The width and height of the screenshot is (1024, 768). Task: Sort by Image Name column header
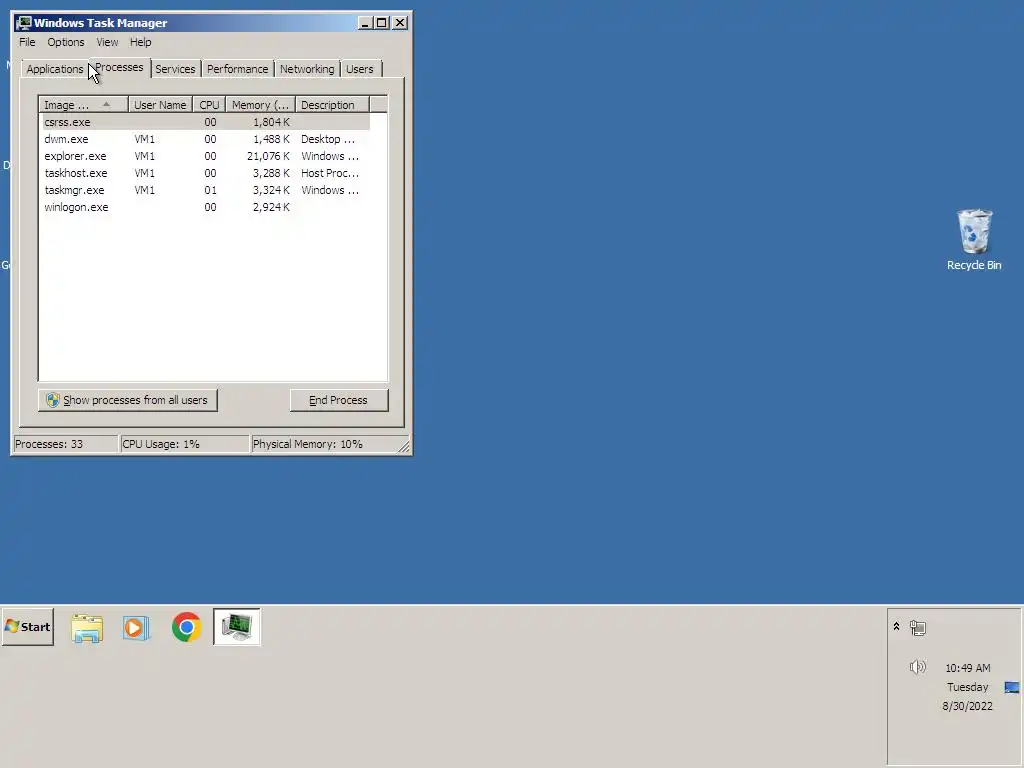pos(84,105)
